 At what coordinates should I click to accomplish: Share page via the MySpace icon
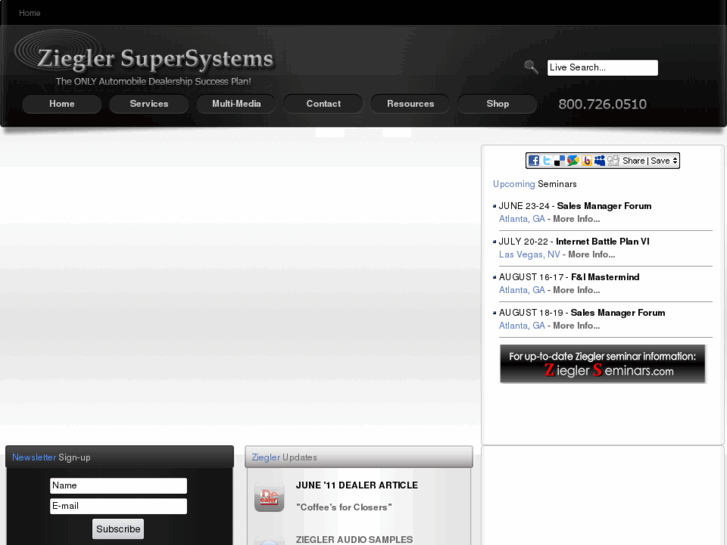click(x=599, y=160)
